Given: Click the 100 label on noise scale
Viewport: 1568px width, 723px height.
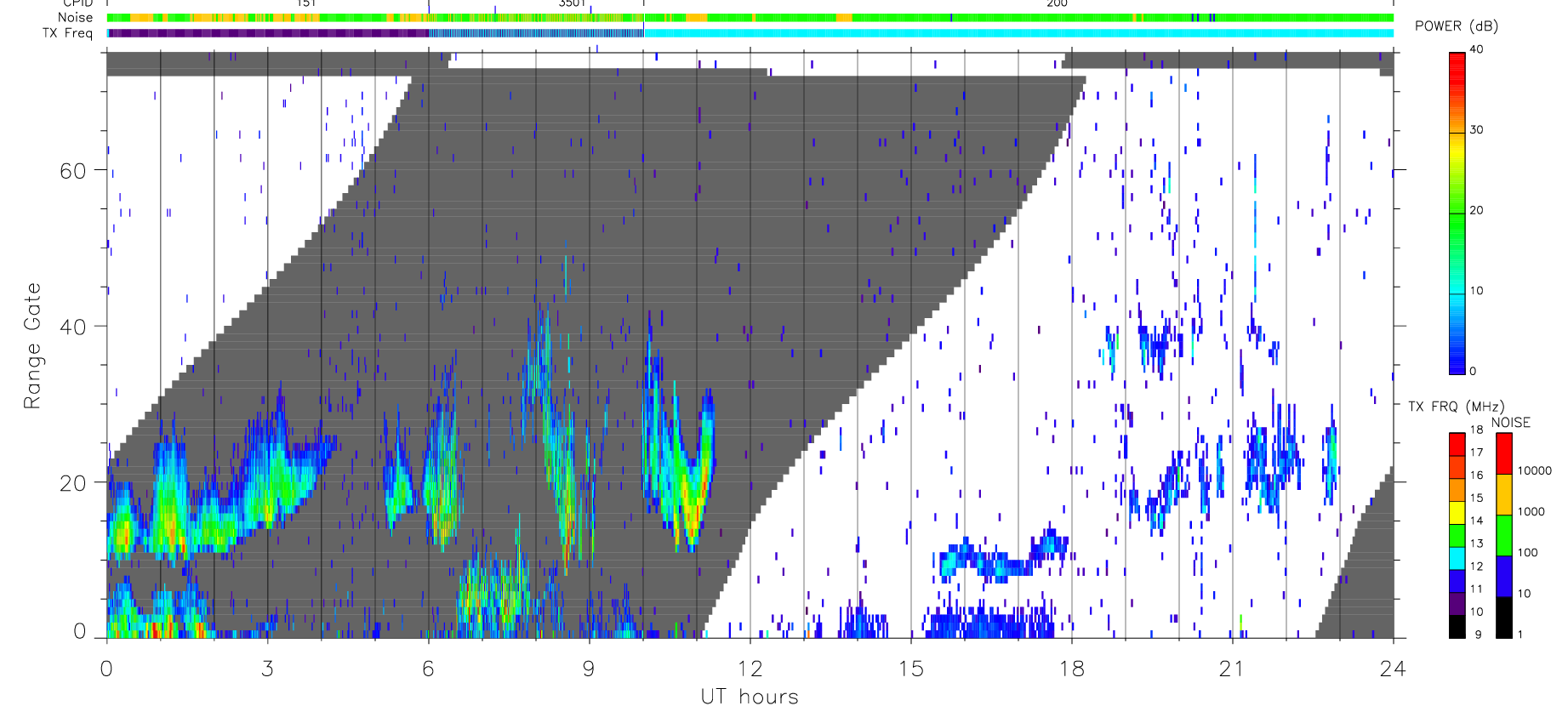Looking at the screenshot, I should pyautogui.click(x=1528, y=552).
